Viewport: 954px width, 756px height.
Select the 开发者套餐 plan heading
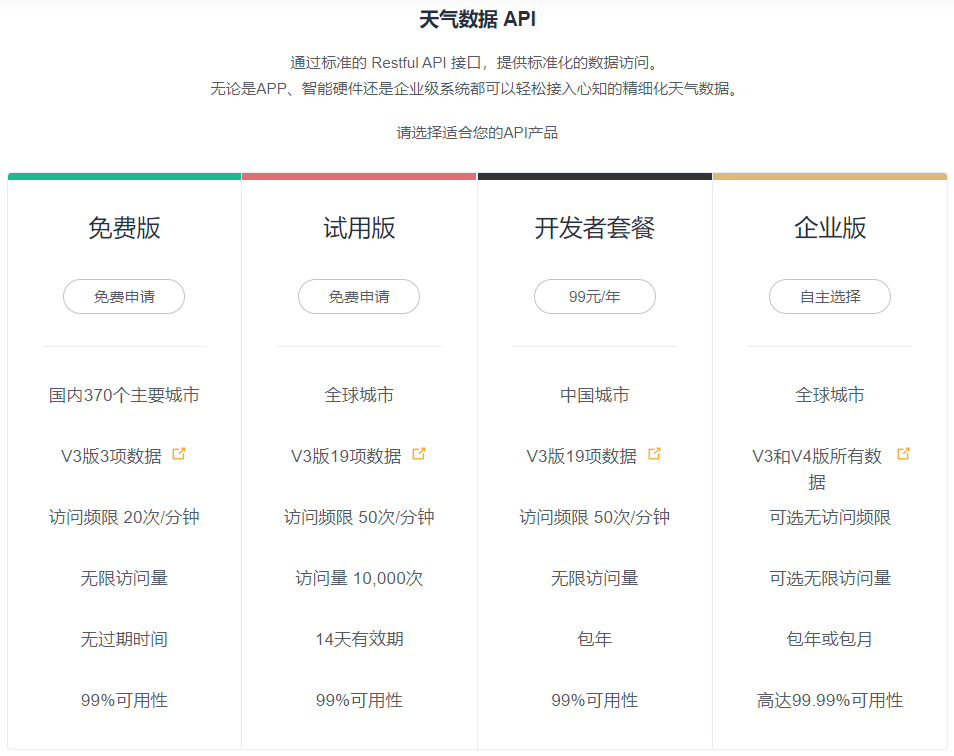tap(594, 228)
